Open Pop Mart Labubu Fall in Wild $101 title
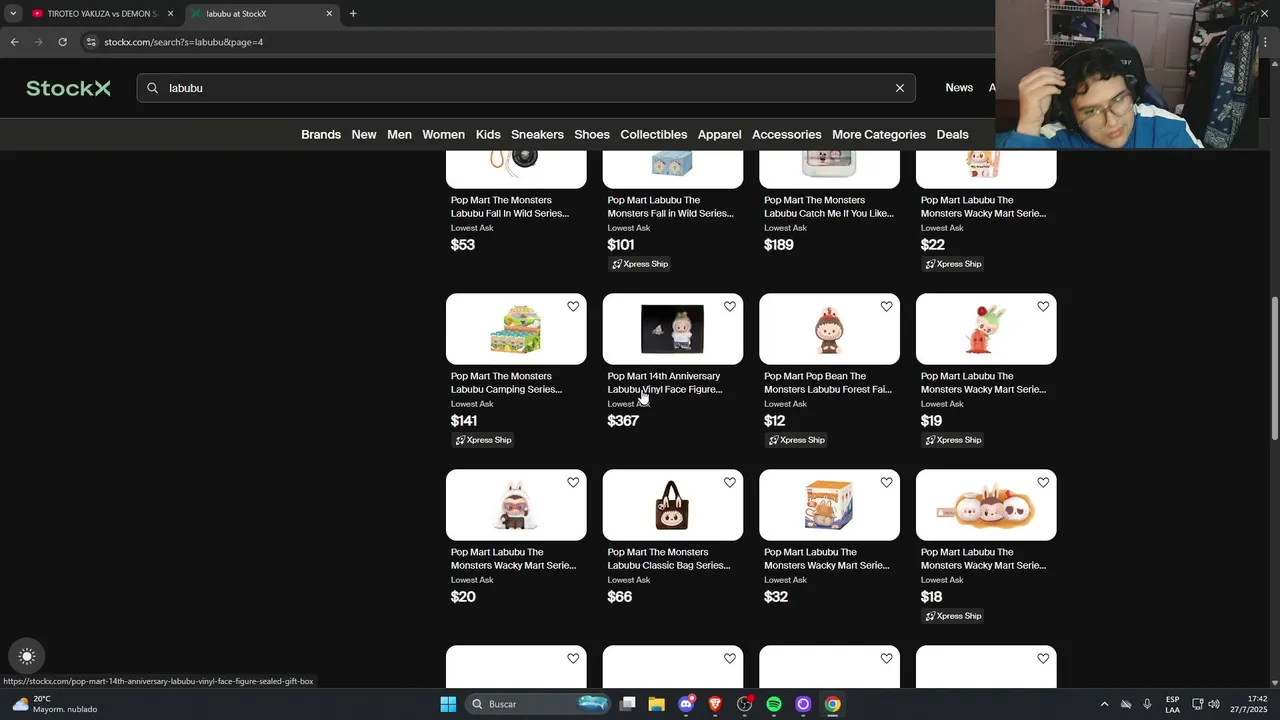The width and height of the screenshot is (1280, 720). click(670, 207)
